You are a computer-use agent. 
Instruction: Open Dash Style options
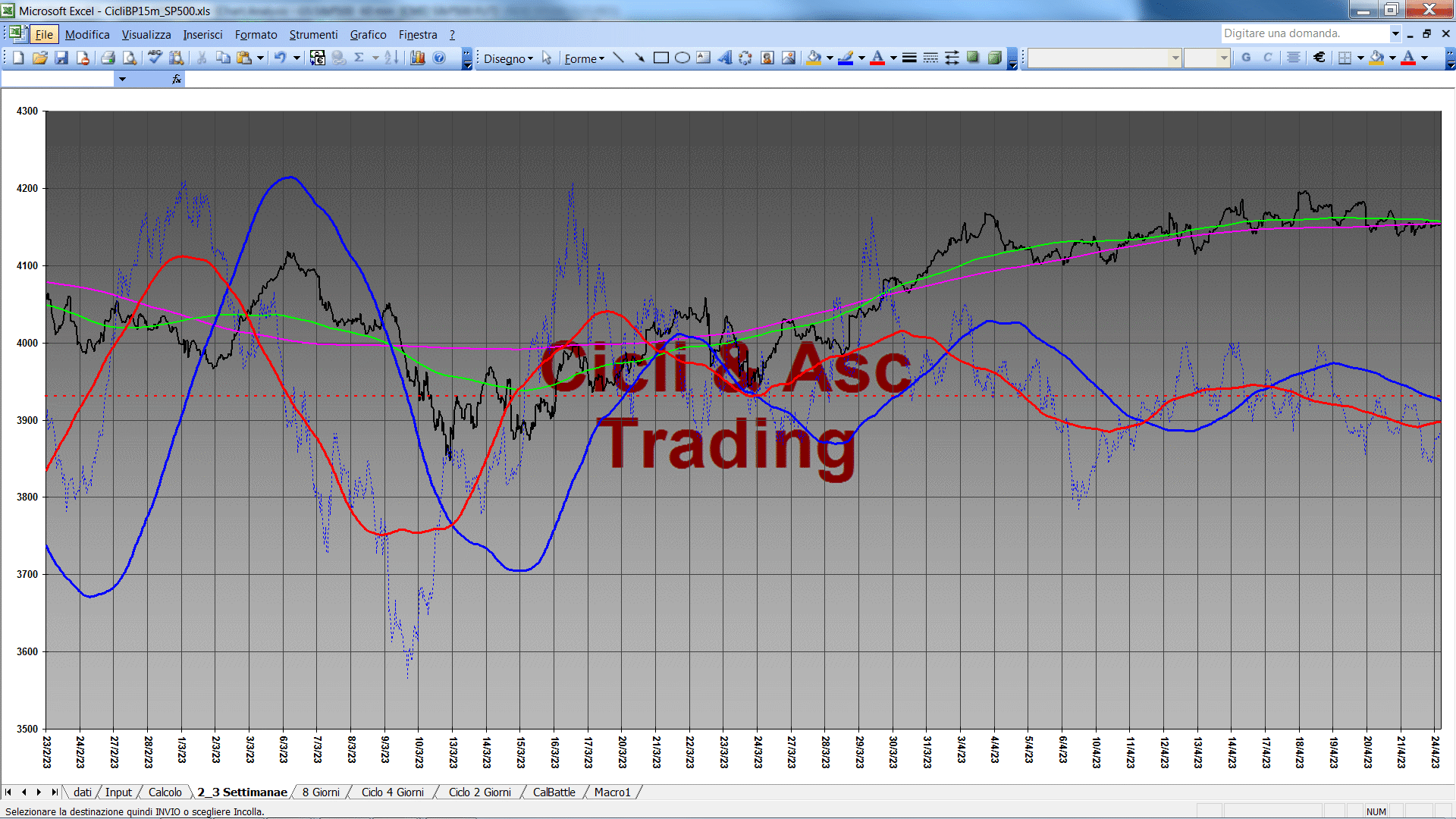point(930,58)
